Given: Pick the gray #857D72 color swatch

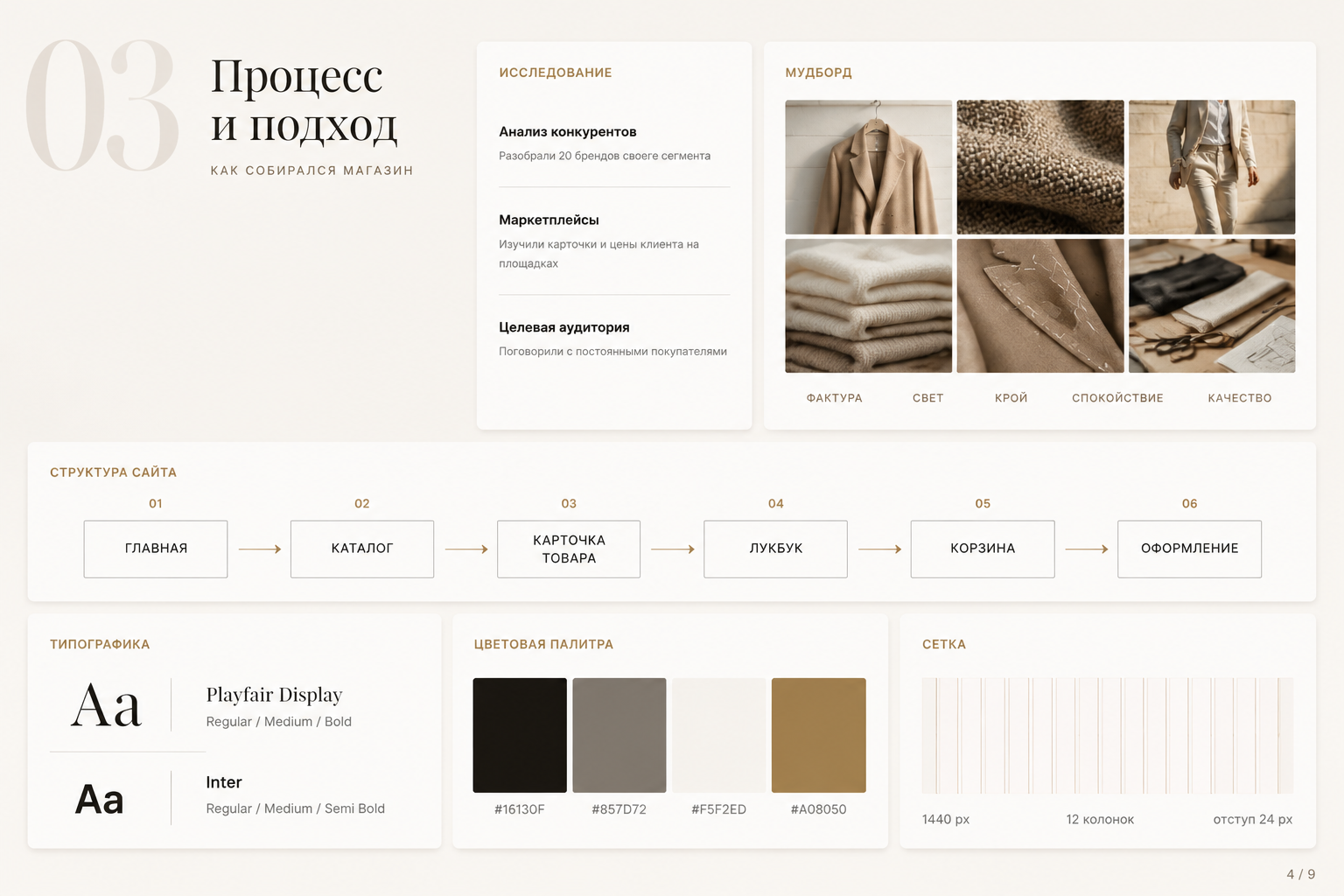Looking at the screenshot, I should [619, 735].
